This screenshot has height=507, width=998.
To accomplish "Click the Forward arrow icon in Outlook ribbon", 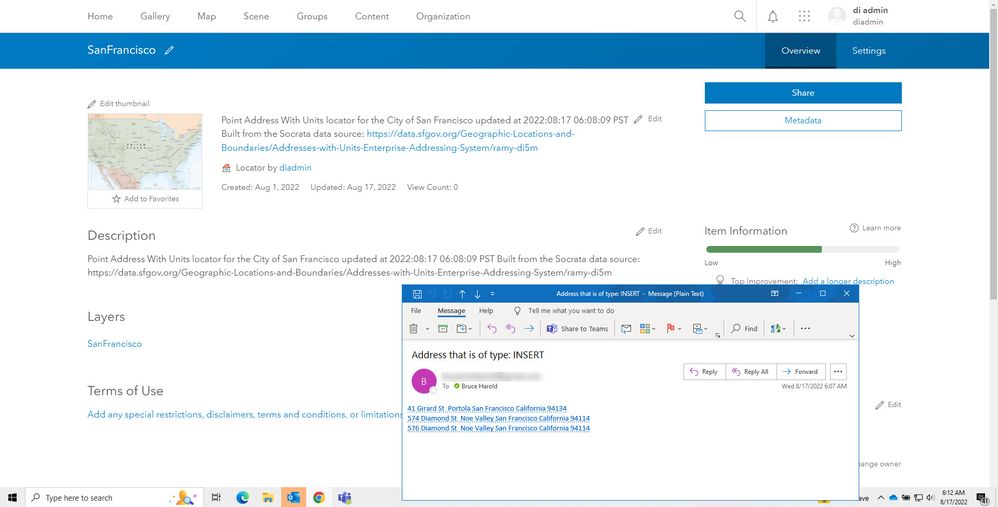I will pos(529,329).
